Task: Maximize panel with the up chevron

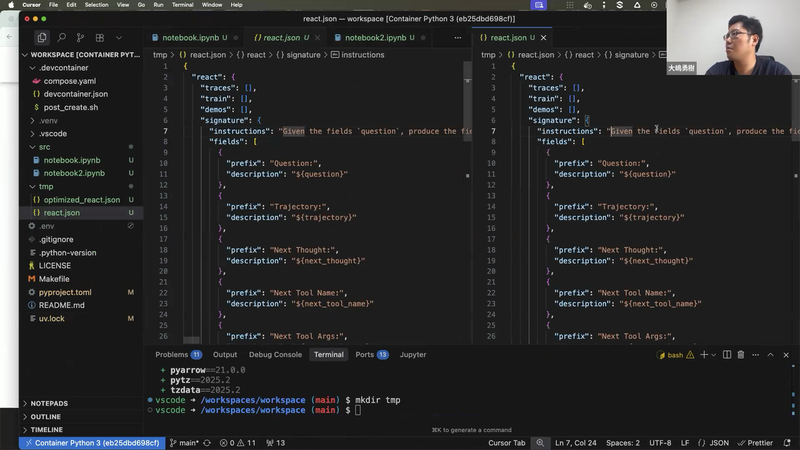Action: click(x=770, y=355)
